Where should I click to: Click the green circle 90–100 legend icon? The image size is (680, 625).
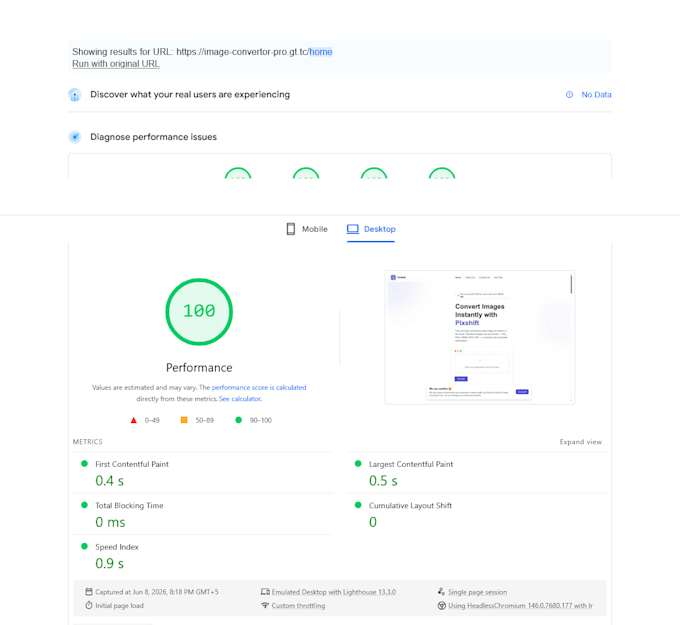pyautogui.click(x=238, y=420)
